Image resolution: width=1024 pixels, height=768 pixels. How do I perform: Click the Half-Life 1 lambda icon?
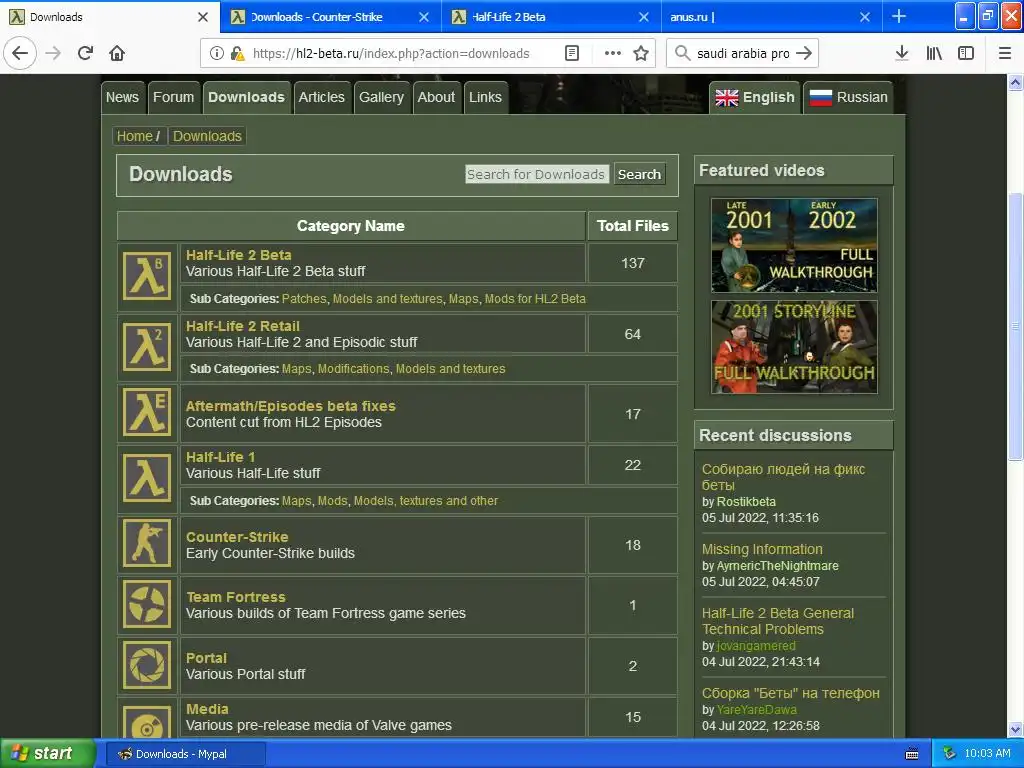pyautogui.click(x=147, y=479)
